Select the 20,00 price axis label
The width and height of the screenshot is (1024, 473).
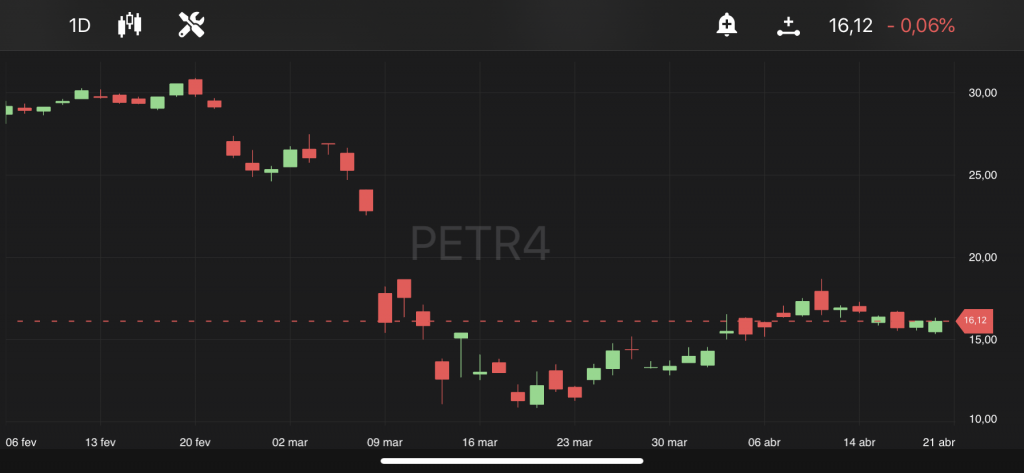(982, 257)
